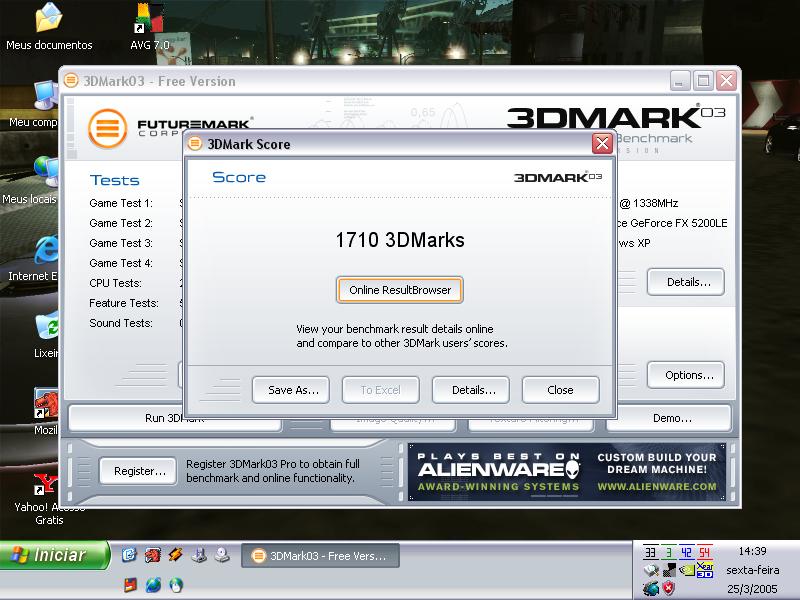Click the network globe tray icon

click(x=651, y=588)
